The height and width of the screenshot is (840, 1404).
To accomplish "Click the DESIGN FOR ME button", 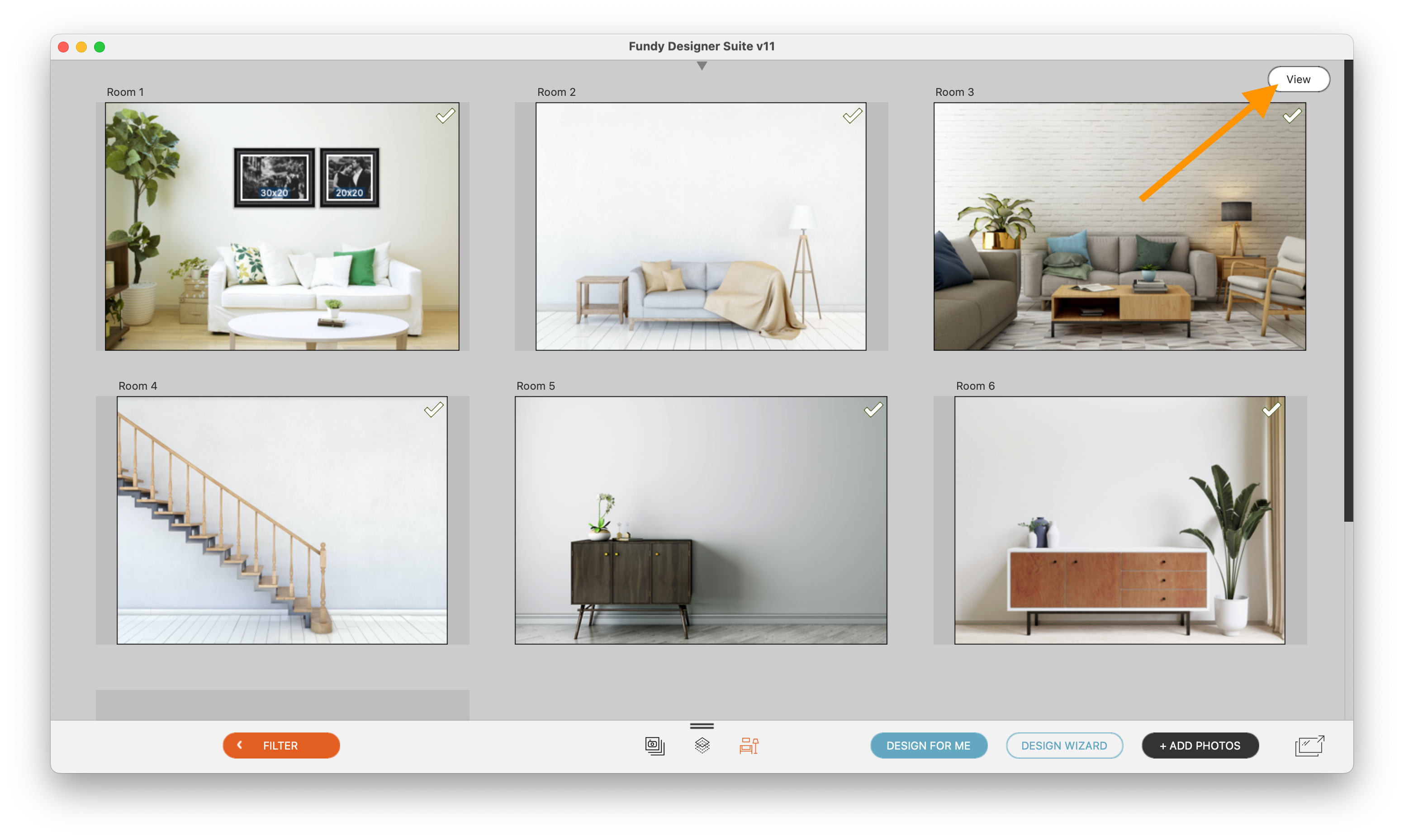I will [x=929, y=746].
